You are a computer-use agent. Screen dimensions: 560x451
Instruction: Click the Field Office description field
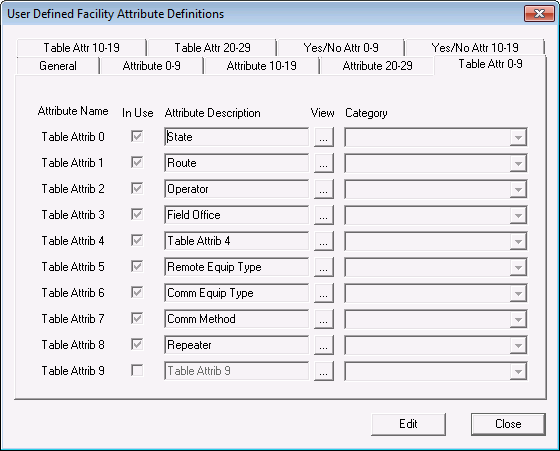pyautogui.click(x=236, y=215)
